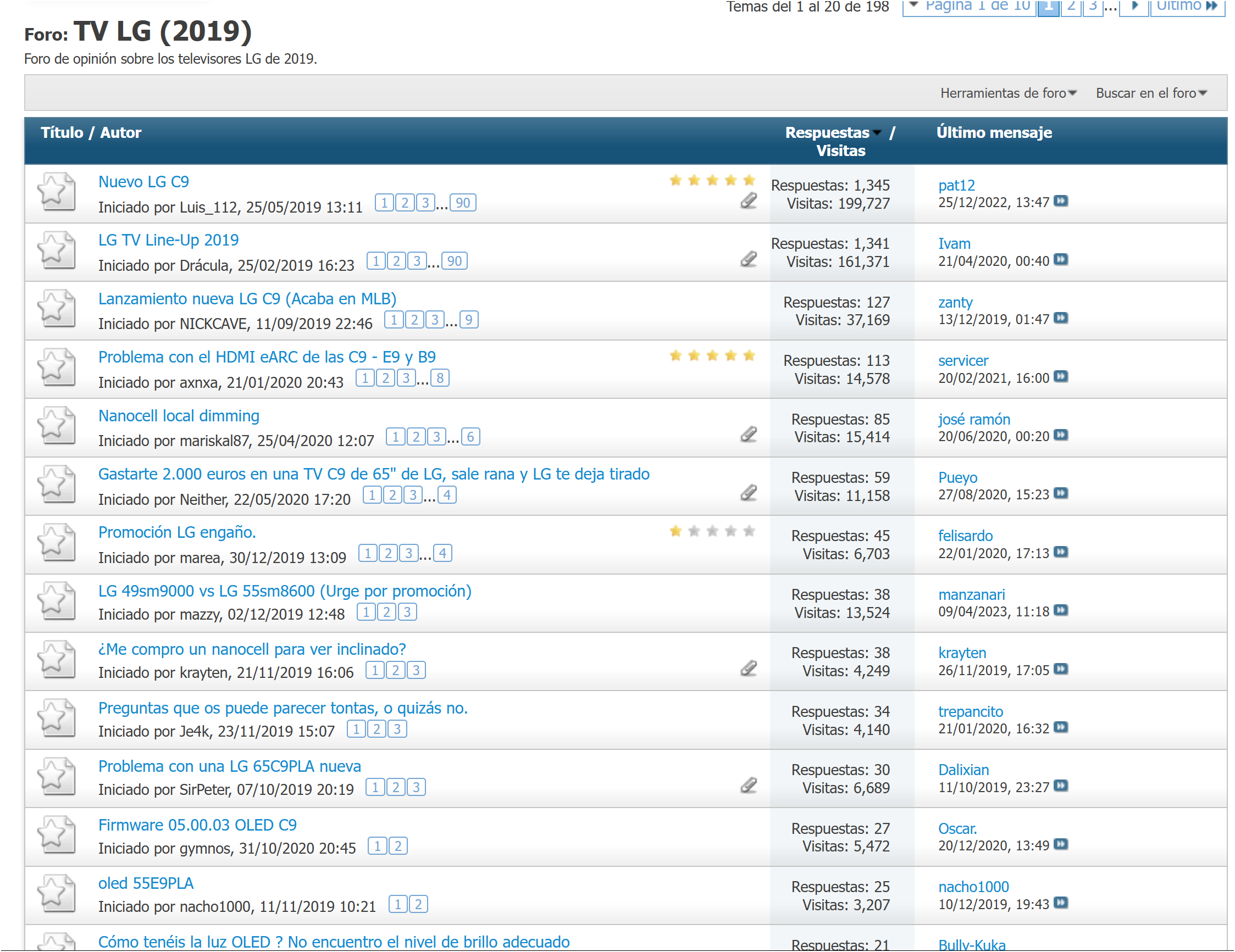
Task: Jump to Último page in pagination
Action: click(x=1188, y=6)
